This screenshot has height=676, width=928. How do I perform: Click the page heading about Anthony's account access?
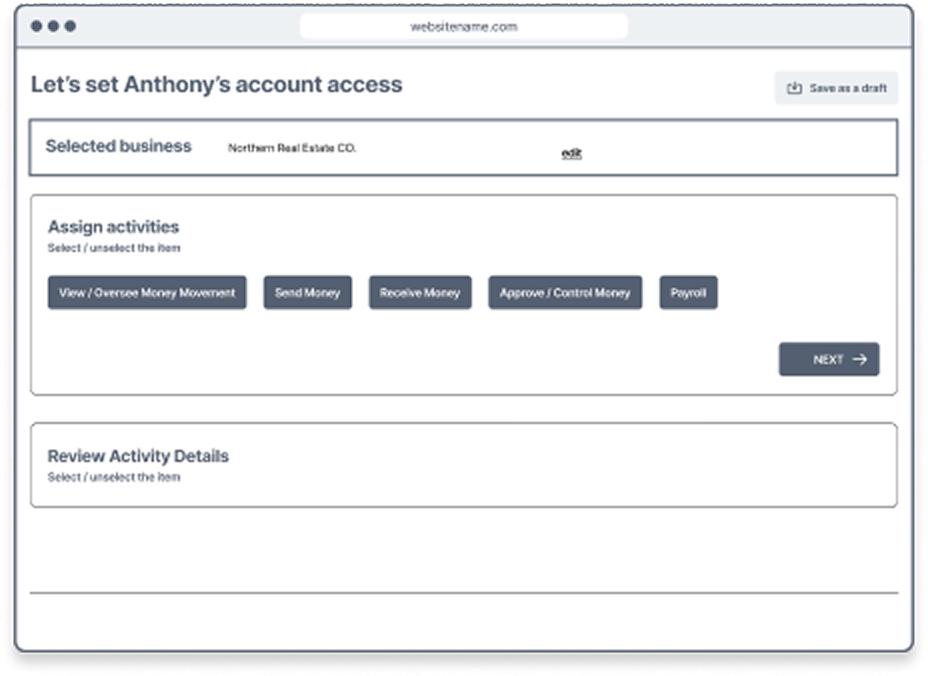click(217, 85)
